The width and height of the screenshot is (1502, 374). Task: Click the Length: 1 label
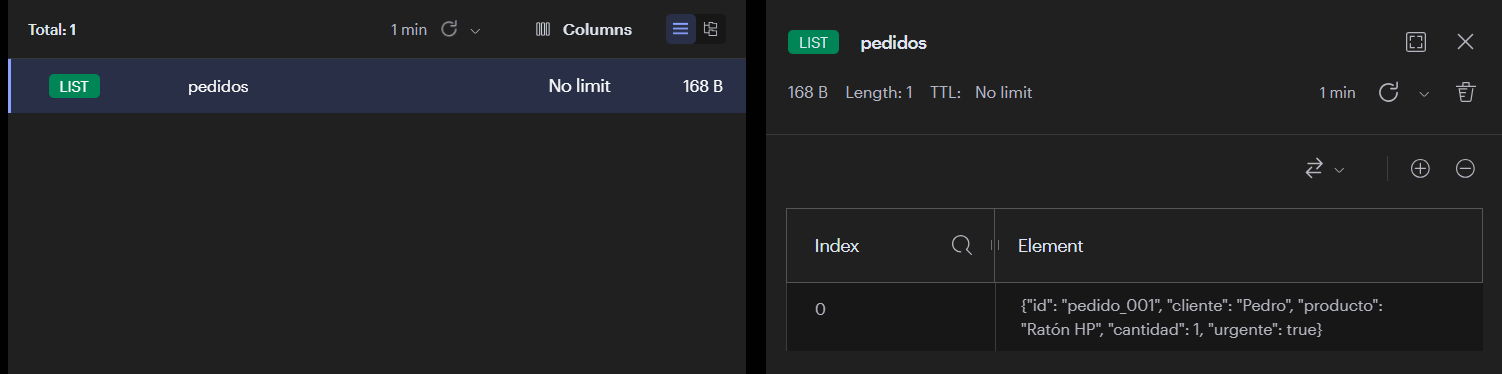click(x=879, y=93)
